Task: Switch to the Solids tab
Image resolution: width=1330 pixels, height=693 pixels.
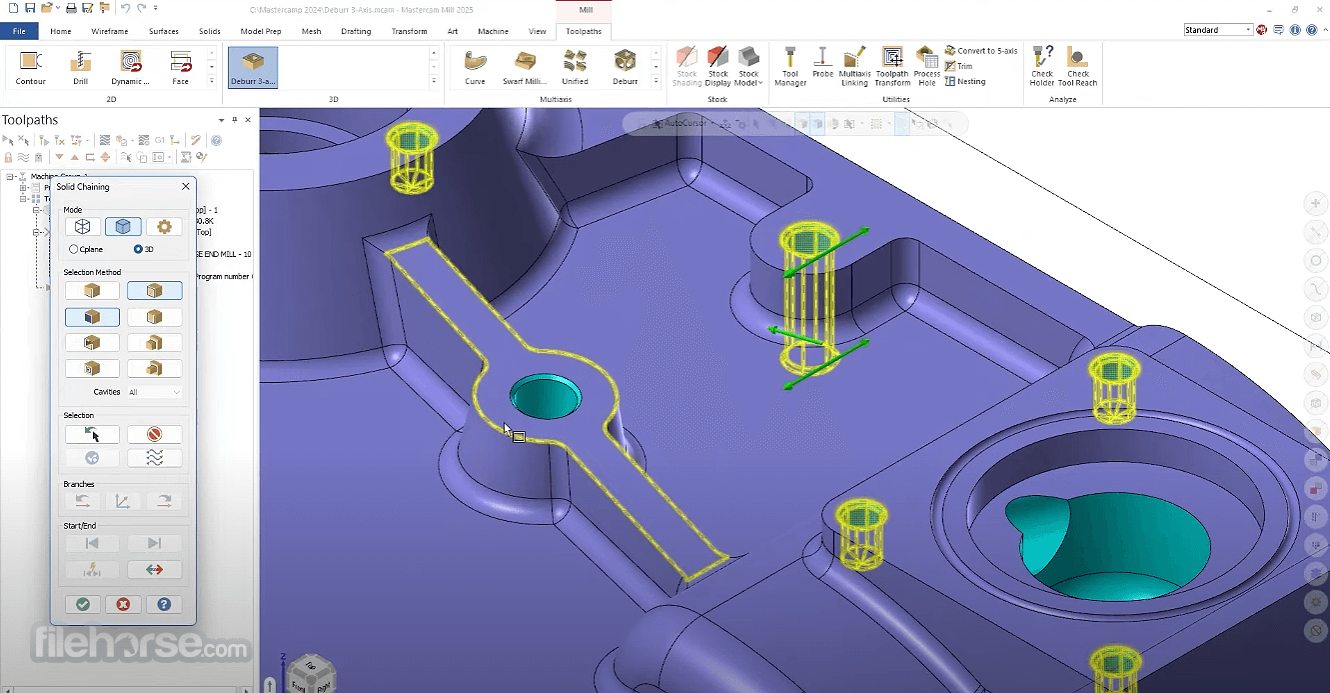Action: [210, 31]
